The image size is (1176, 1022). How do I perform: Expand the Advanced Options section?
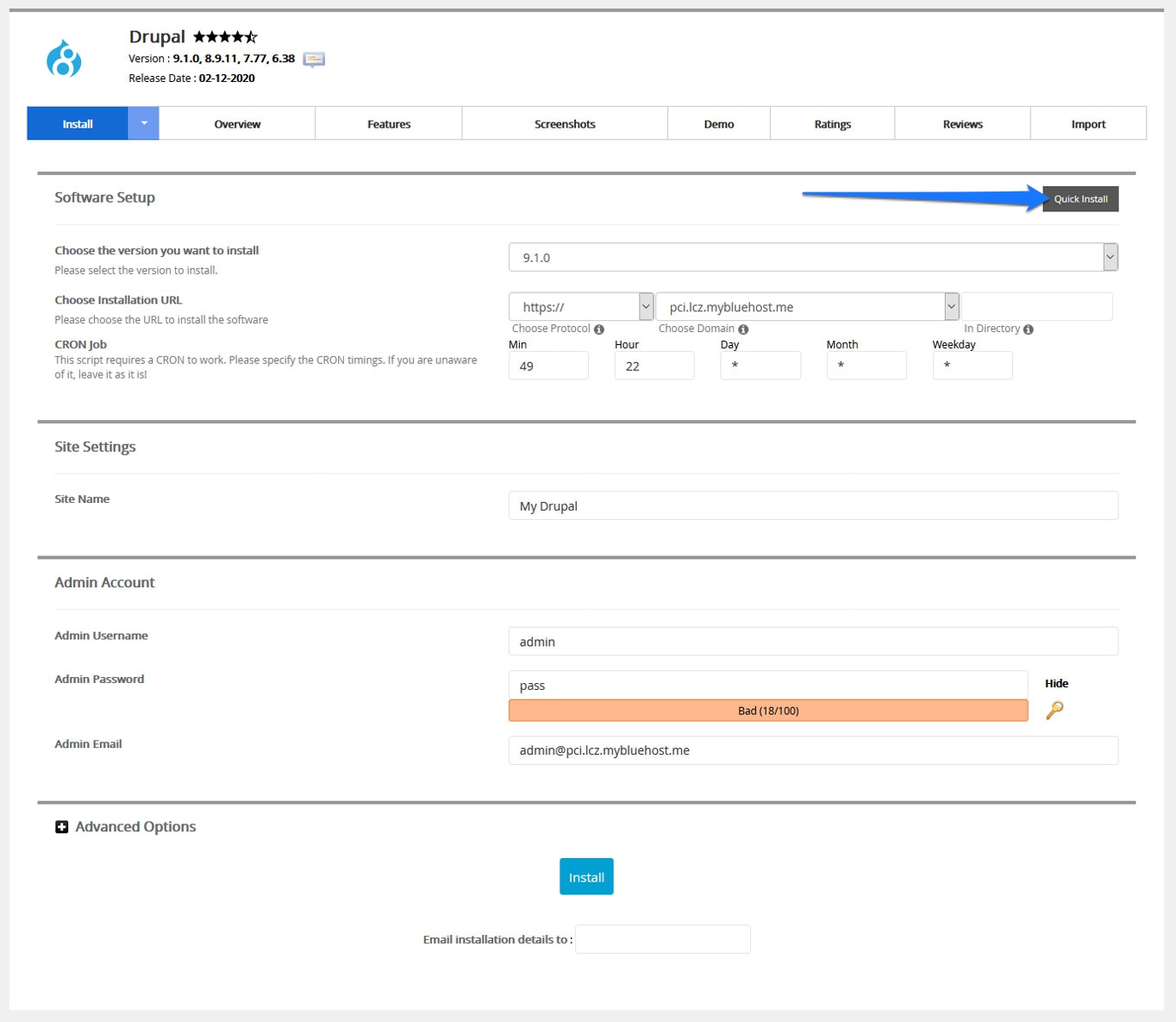coord(126,827)
